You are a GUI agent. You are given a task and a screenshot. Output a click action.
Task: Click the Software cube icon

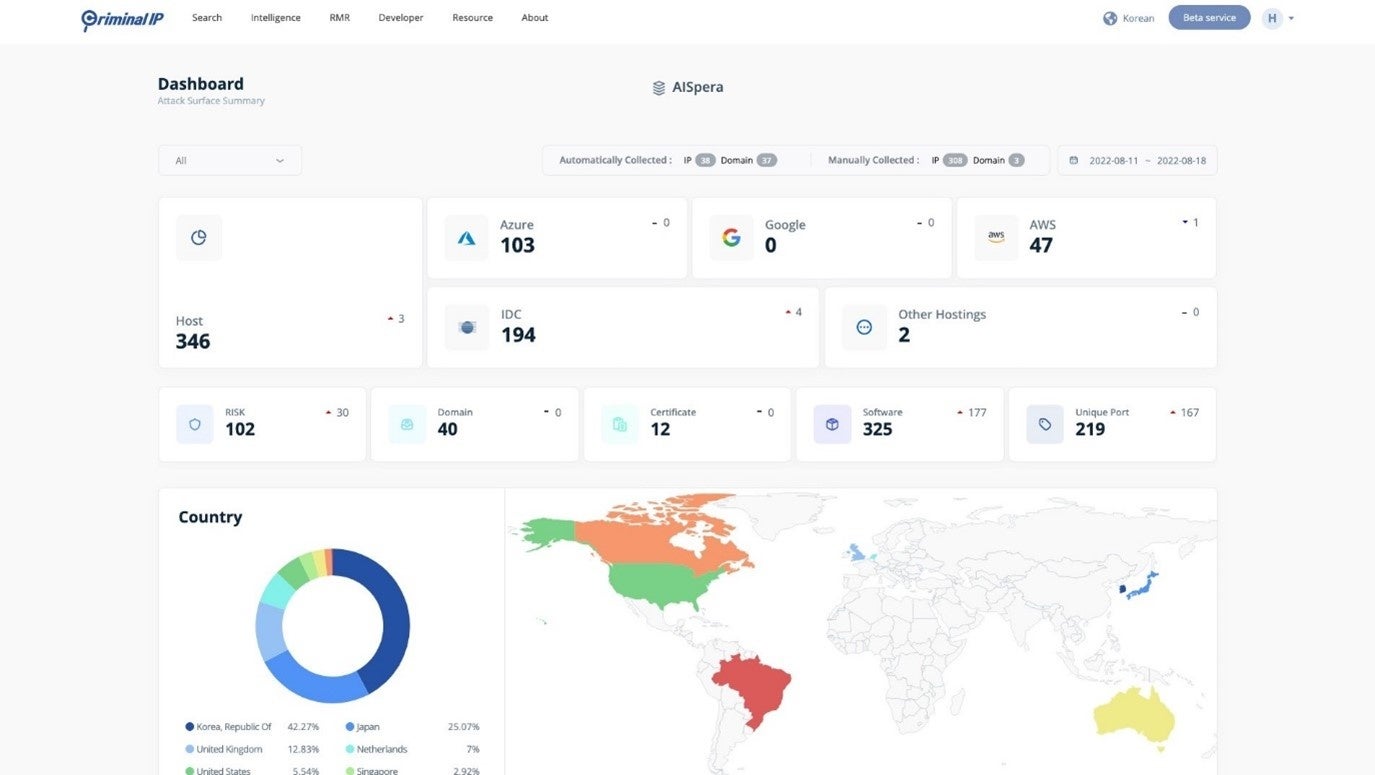(x=832, y=424)
